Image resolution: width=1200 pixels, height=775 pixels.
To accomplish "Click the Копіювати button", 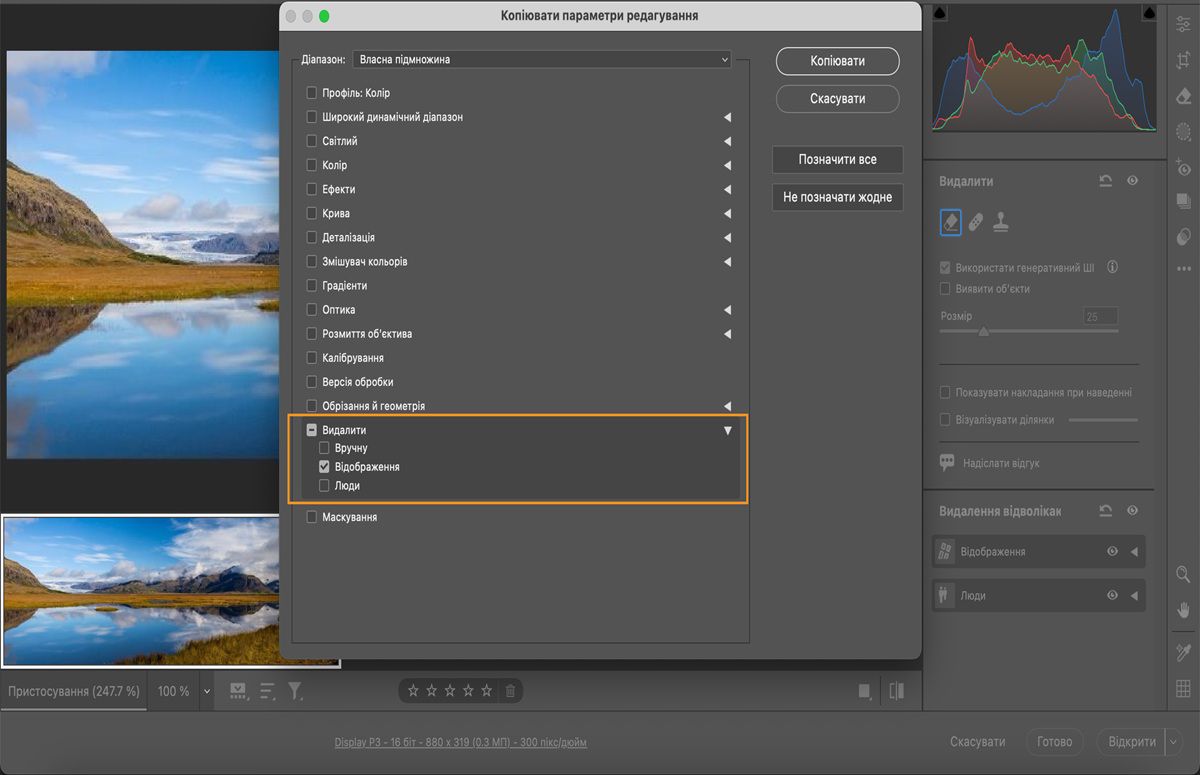I will pos(838,61).
